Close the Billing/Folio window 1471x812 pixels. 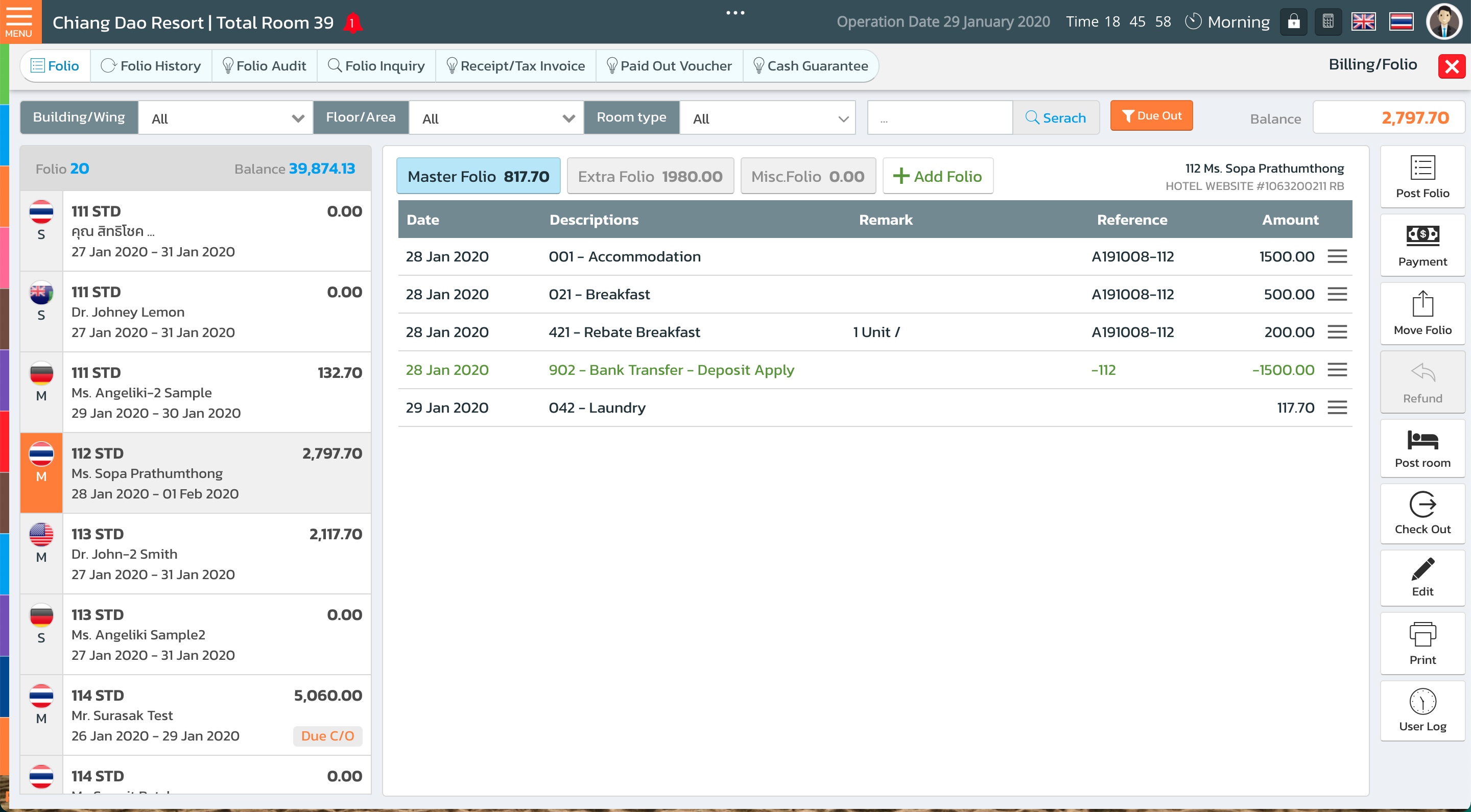coord(1452,66)
